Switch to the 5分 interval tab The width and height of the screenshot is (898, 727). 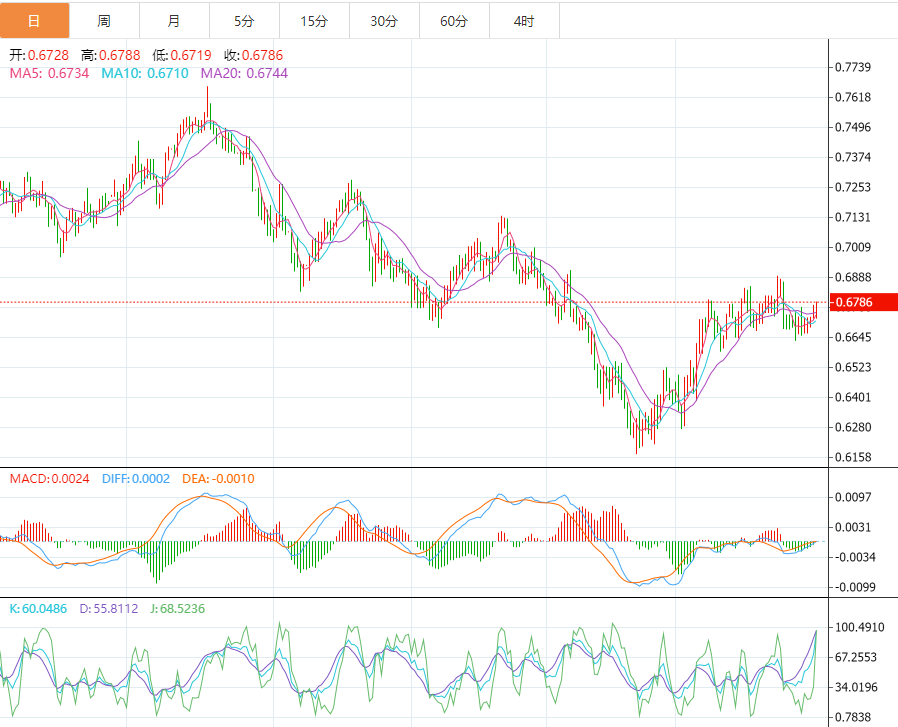[245, 21]
